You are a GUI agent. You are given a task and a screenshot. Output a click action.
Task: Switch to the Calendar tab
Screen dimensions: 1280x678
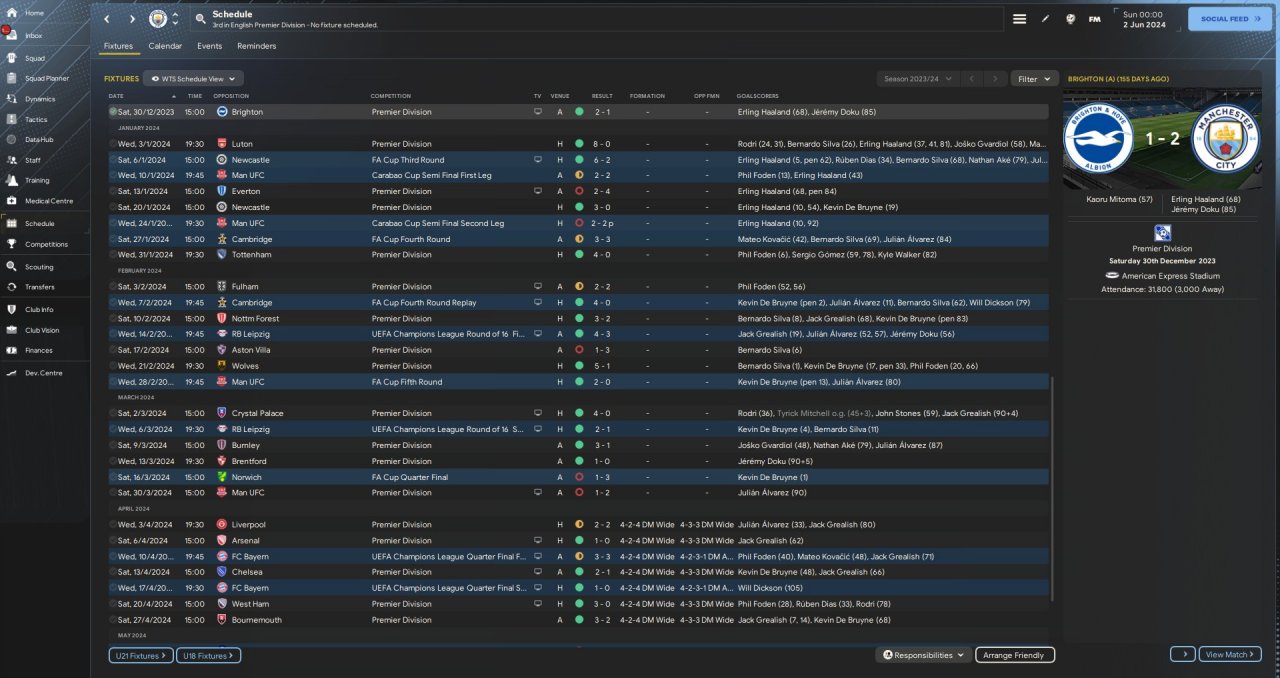point(165,46)
